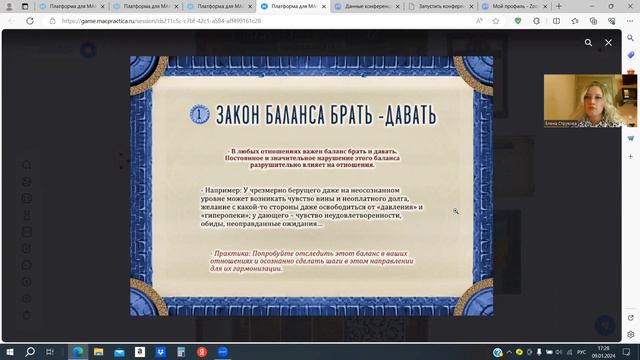
Task: Reload the page with the refresh icon
Action: tap(30, 21)
